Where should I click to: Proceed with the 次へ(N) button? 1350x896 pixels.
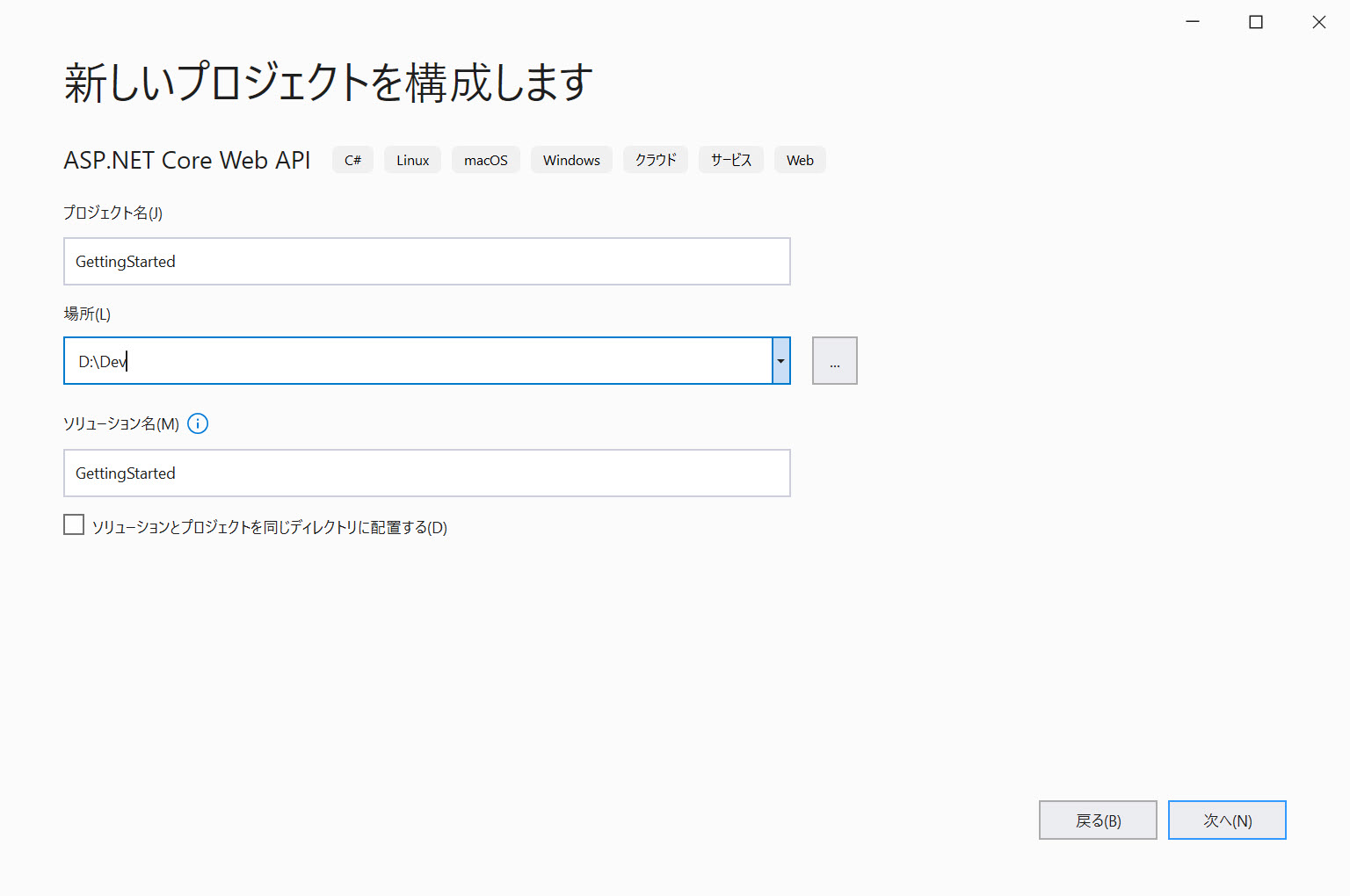(x=1226, y=820)
